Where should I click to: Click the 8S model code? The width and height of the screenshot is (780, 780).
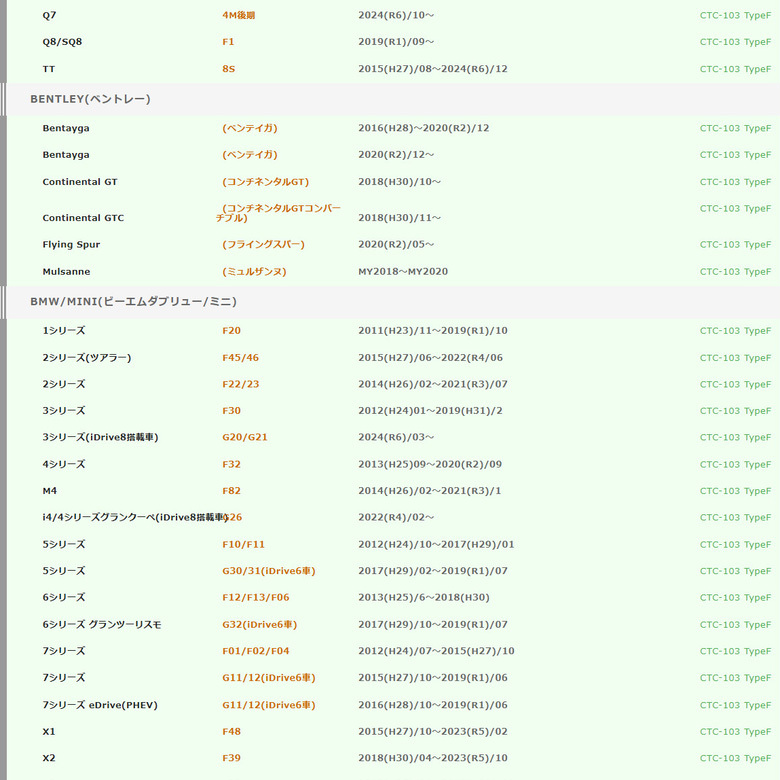pyautogui.click(x=228, y=69)
